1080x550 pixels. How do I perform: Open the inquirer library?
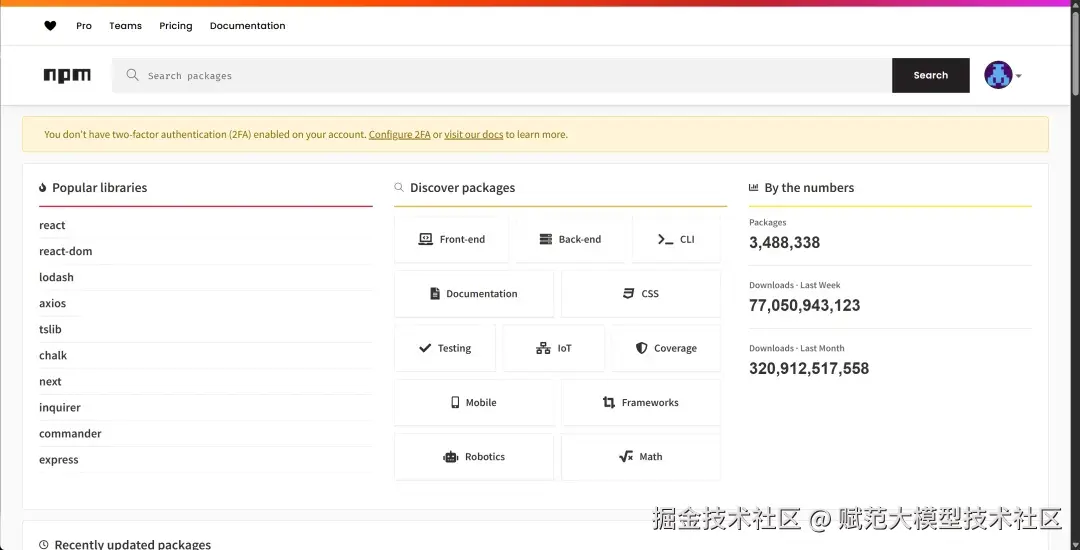pos(60,408)
